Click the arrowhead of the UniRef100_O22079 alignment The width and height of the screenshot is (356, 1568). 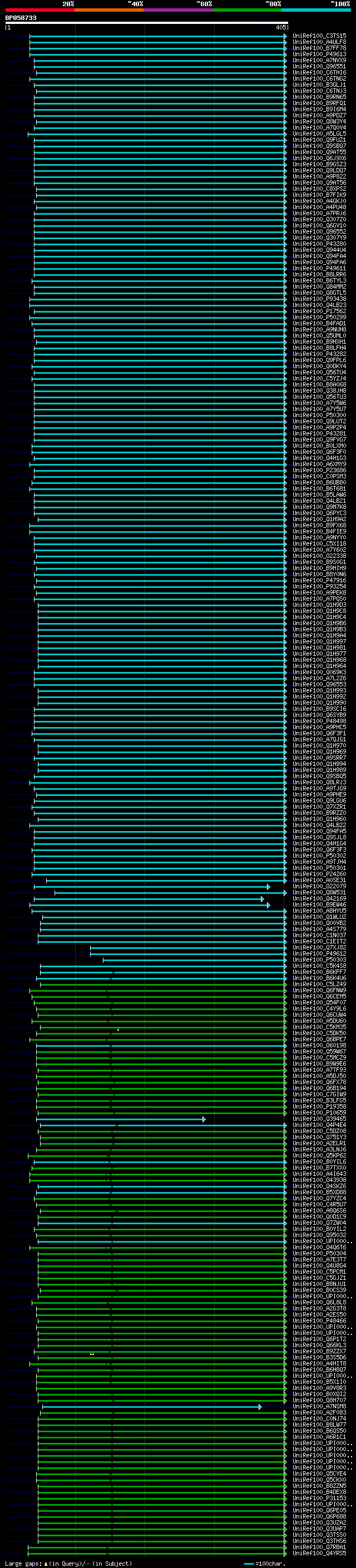pos(268,887)
